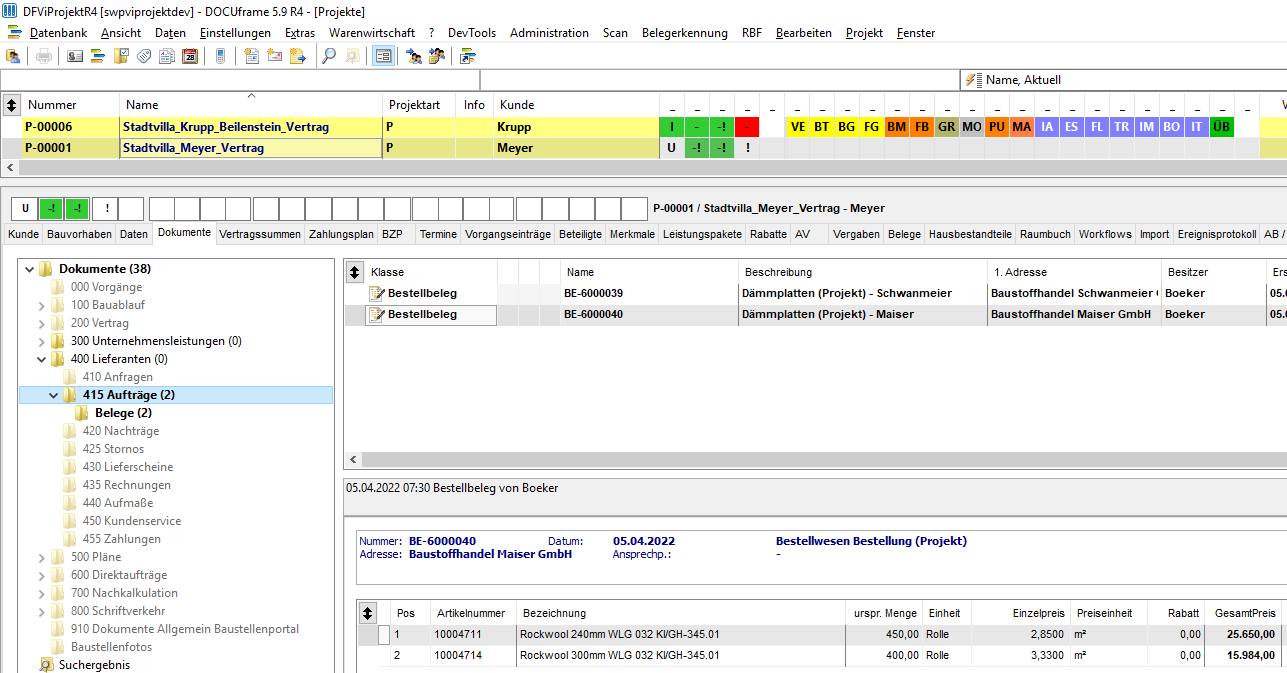Open the Leistungspakete tab
The width and height of the screenshot is (1287, 673).
(702, 234)
